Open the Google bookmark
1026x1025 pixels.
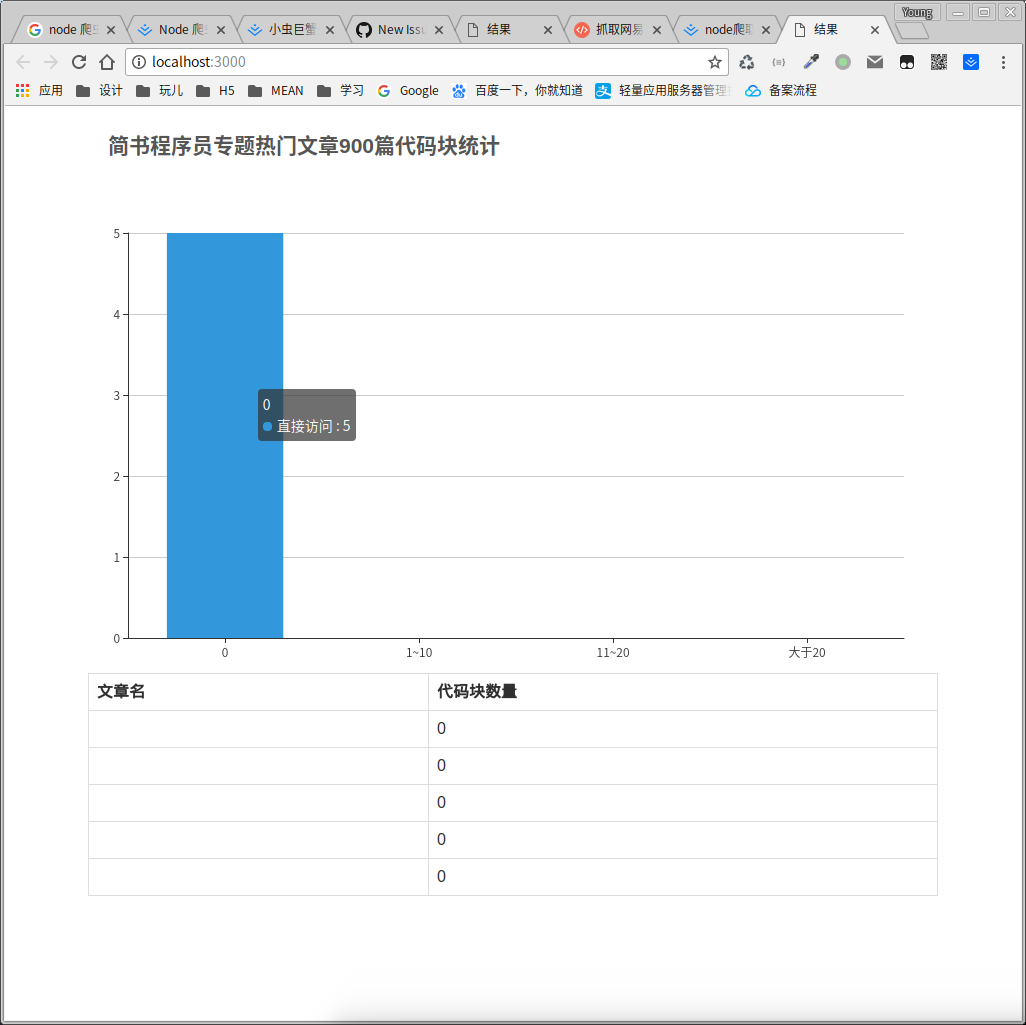tap(408, 91)
